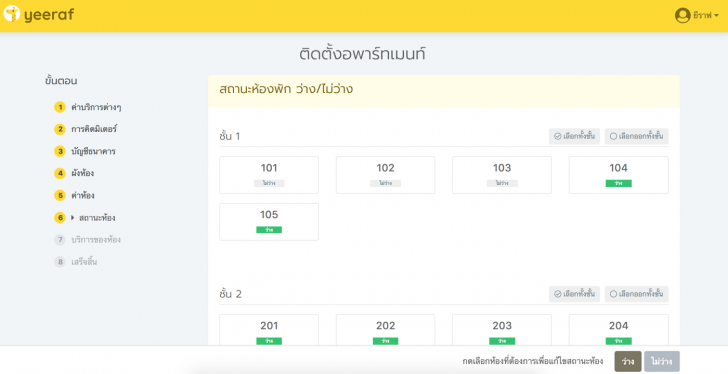The image size is (728, 374).
Task: Click the ติดตั้งอพาร์ทเมนท์ page title
Action: pos(363,54)
